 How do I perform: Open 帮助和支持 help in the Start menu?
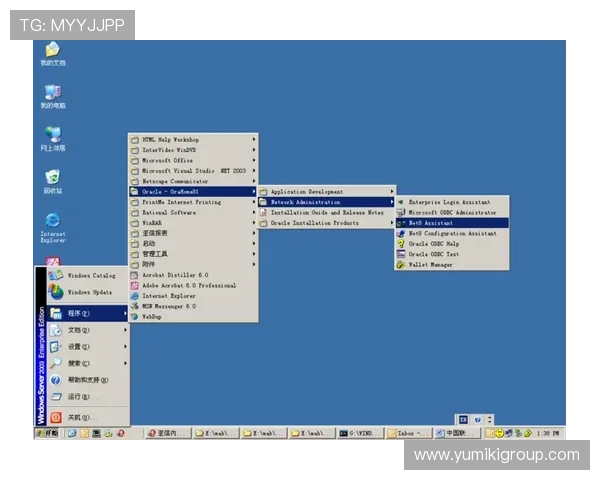pyautogui.click(x=87, y=380)
